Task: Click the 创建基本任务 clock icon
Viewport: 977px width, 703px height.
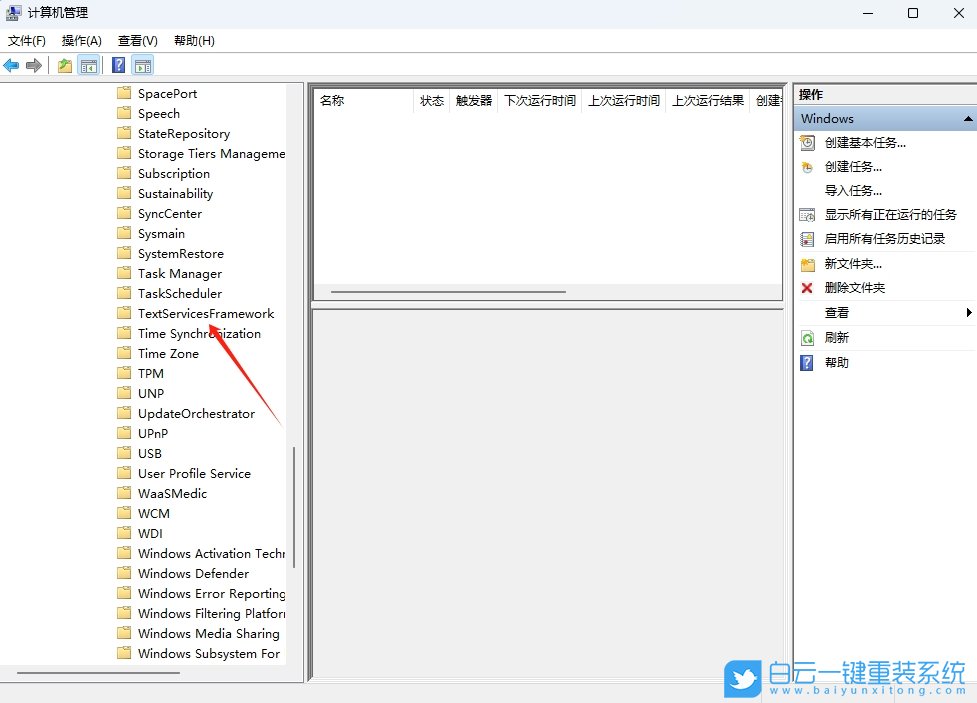Action: [x=807, y=143]
